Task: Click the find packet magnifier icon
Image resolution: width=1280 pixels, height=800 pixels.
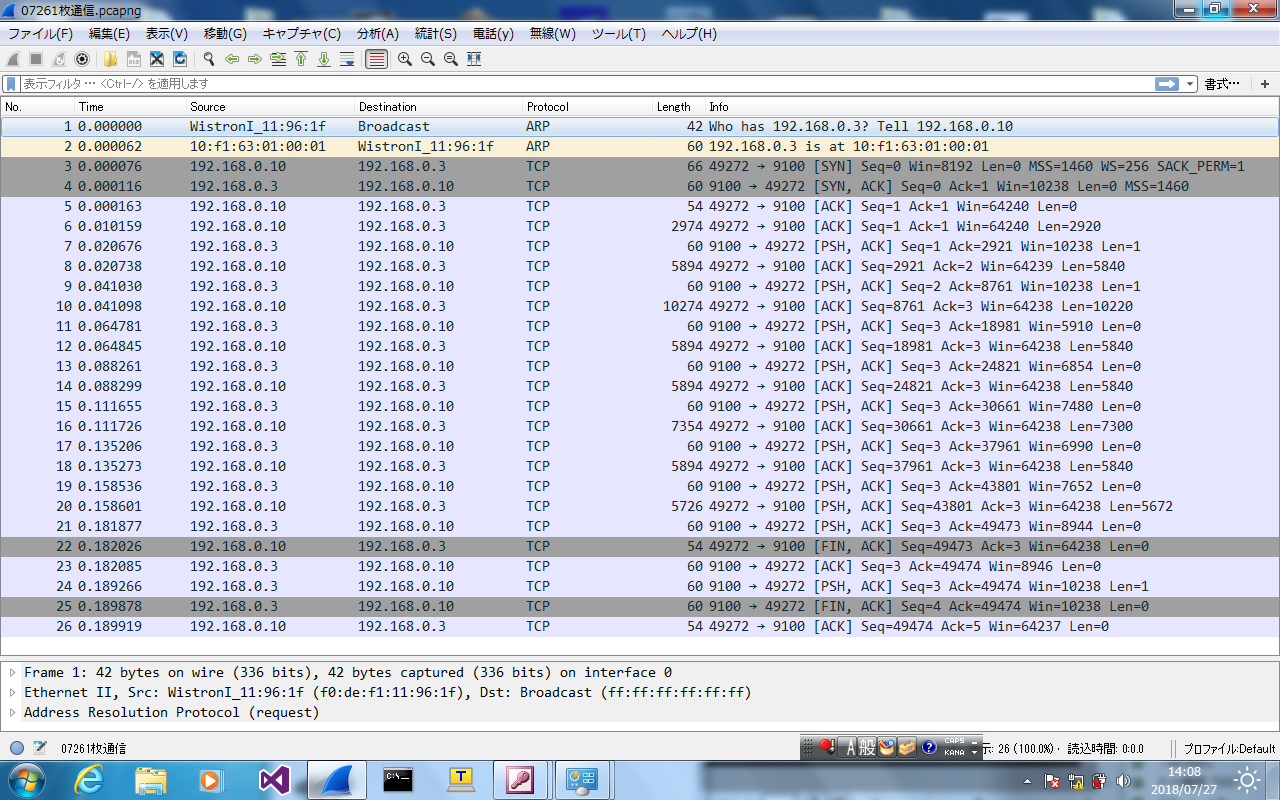Action: click(x=208, y=59)
